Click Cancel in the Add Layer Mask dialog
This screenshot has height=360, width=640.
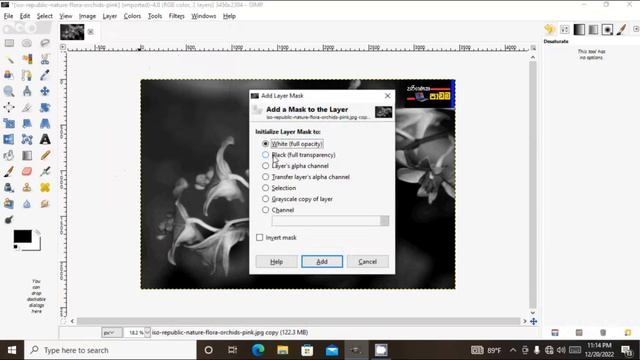click(367, 262)
